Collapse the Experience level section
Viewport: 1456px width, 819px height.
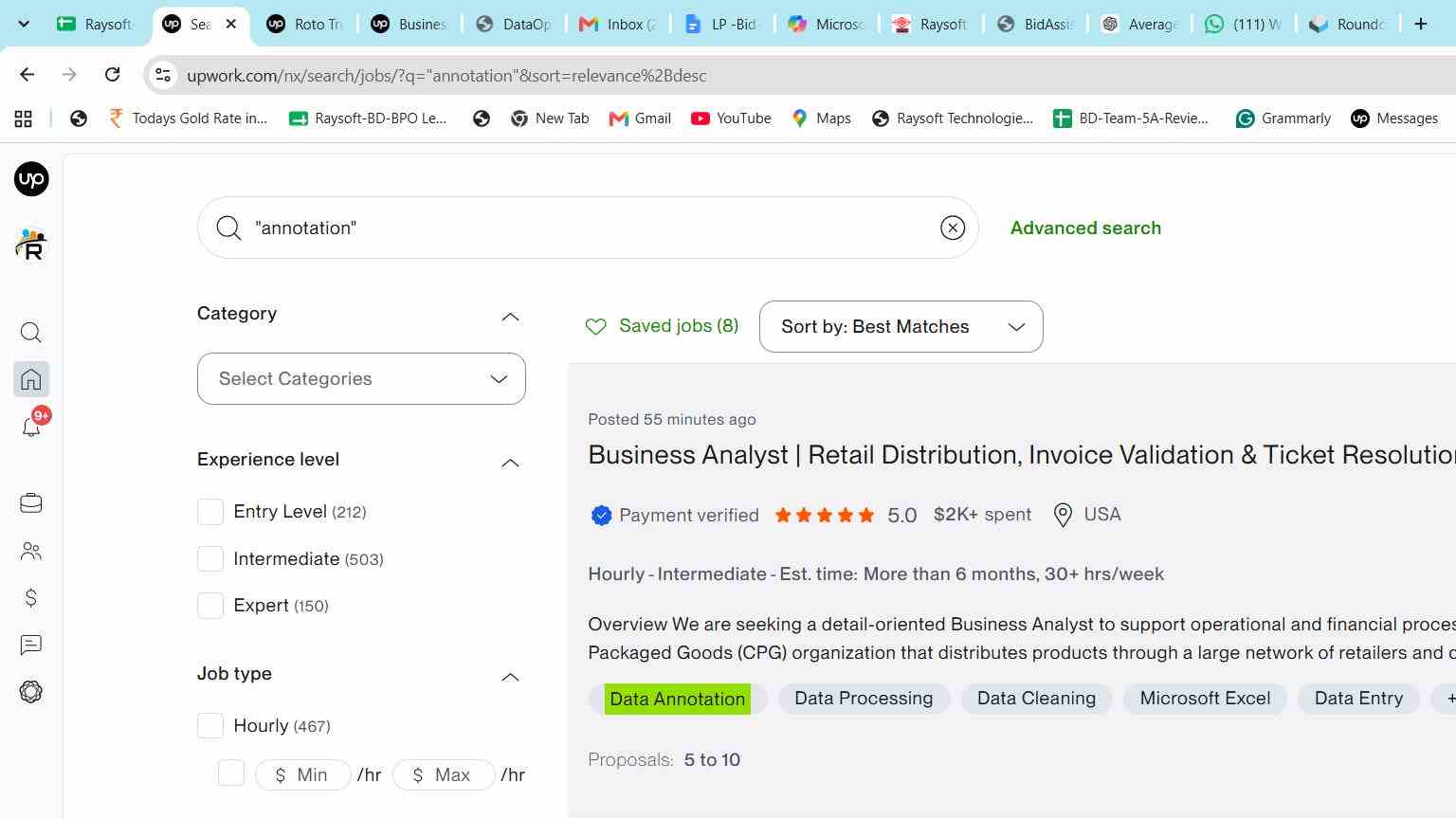(x=510, y=463)
